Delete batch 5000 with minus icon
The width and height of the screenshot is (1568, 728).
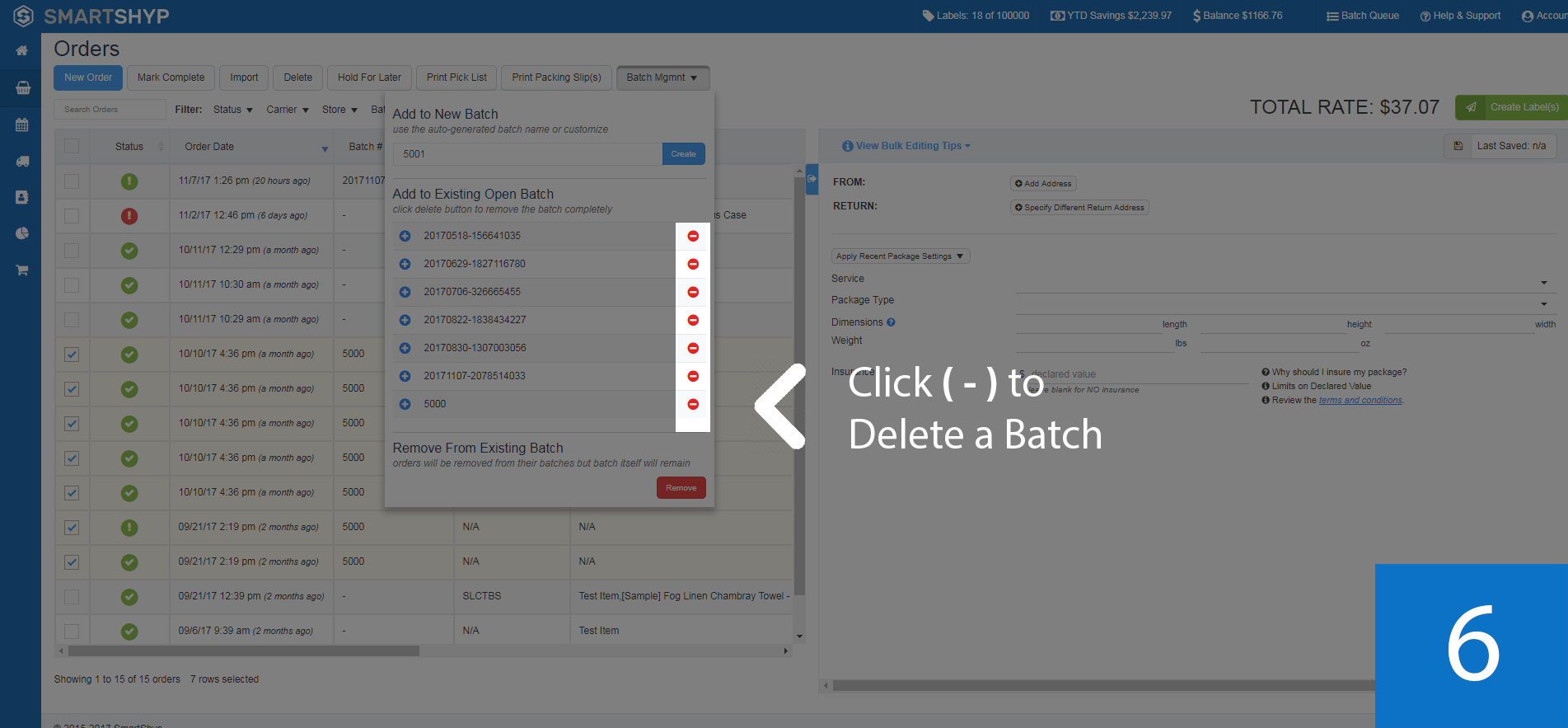[693, 404]
